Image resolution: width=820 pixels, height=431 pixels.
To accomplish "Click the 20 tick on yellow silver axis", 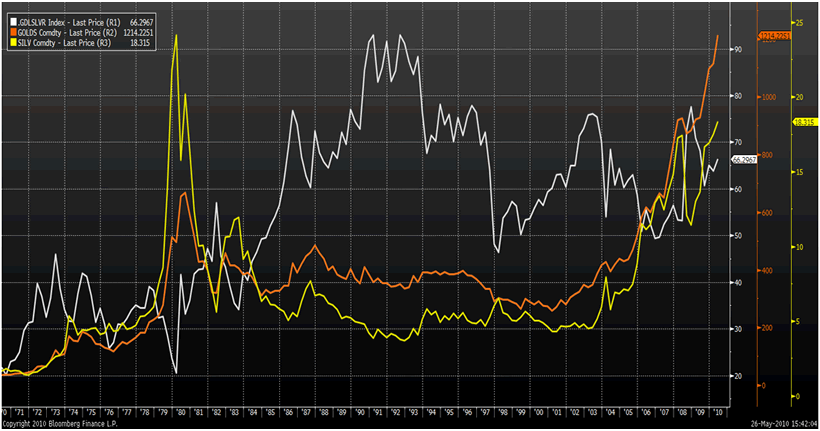I will 800,97.
